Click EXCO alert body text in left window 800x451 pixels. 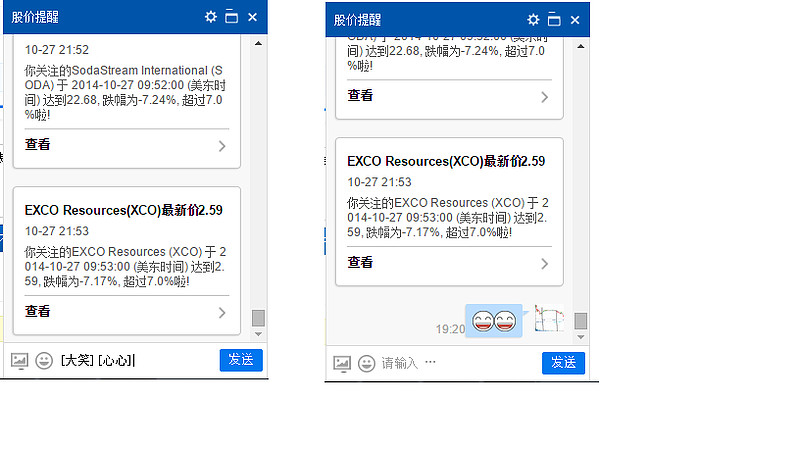pyautogui.click(x=125, y=266)
